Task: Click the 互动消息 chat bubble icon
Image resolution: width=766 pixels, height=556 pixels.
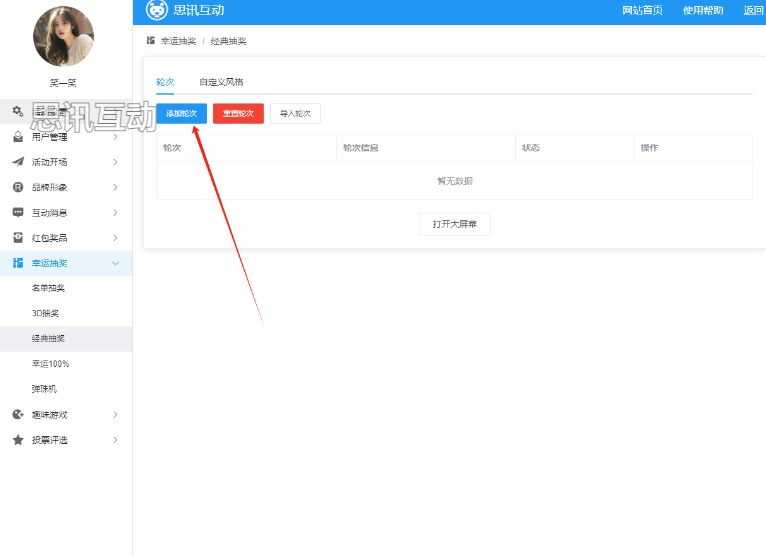Action: coord(18,213)
